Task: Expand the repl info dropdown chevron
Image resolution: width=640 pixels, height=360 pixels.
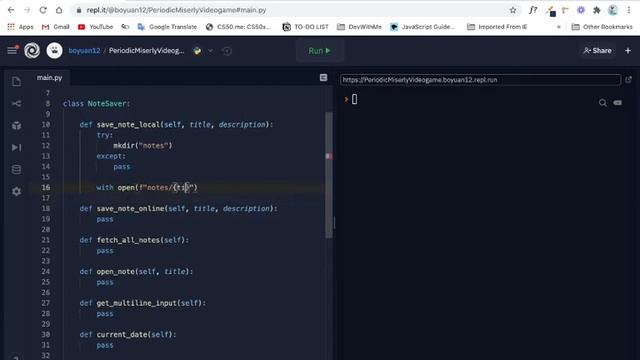Action: 210,51
